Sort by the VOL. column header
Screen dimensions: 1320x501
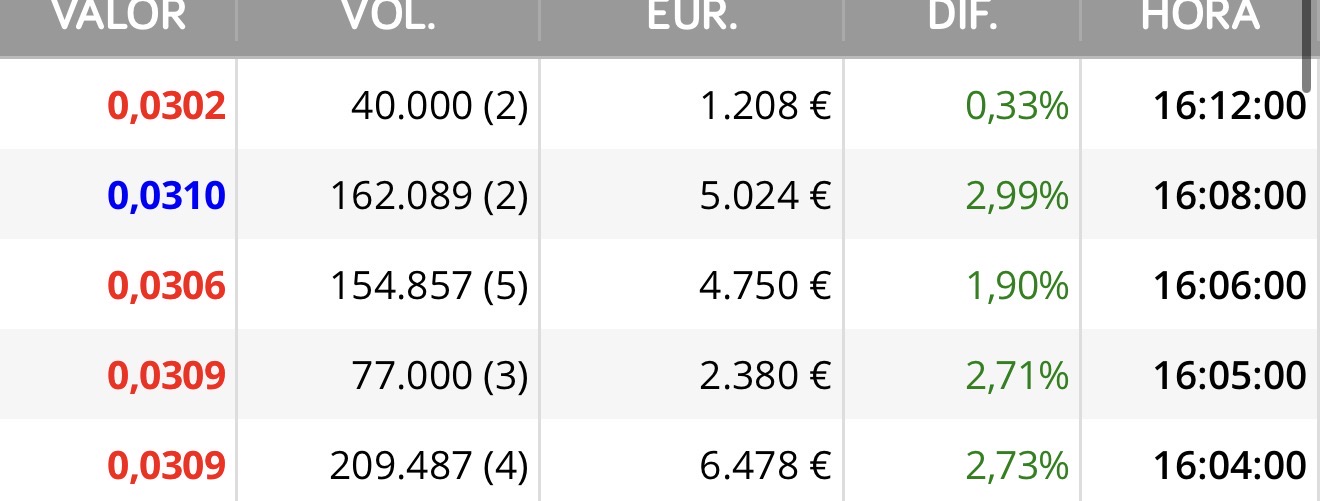[x=388, y=15]
